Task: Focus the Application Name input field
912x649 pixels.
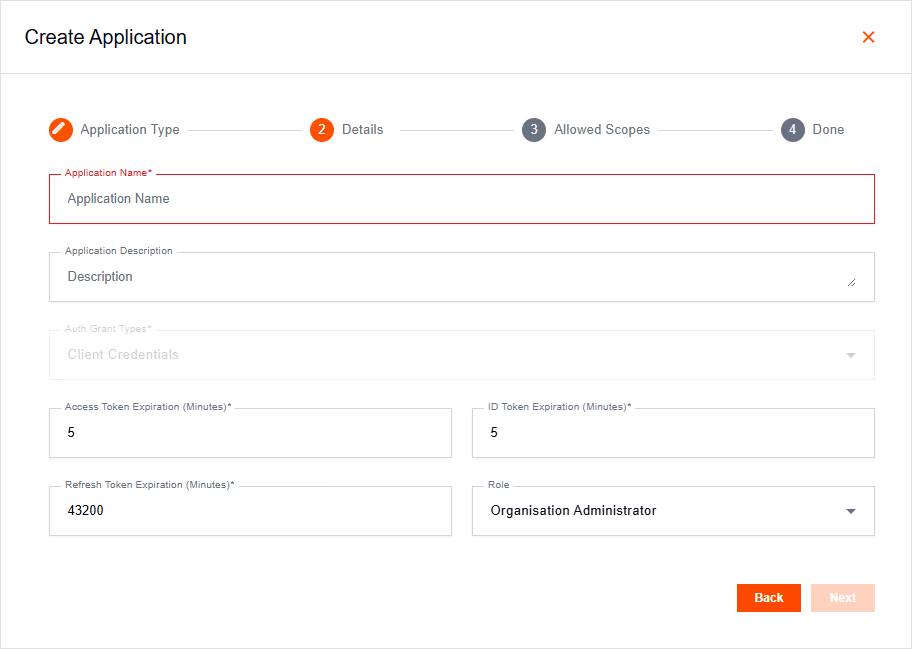Action: 462,199
